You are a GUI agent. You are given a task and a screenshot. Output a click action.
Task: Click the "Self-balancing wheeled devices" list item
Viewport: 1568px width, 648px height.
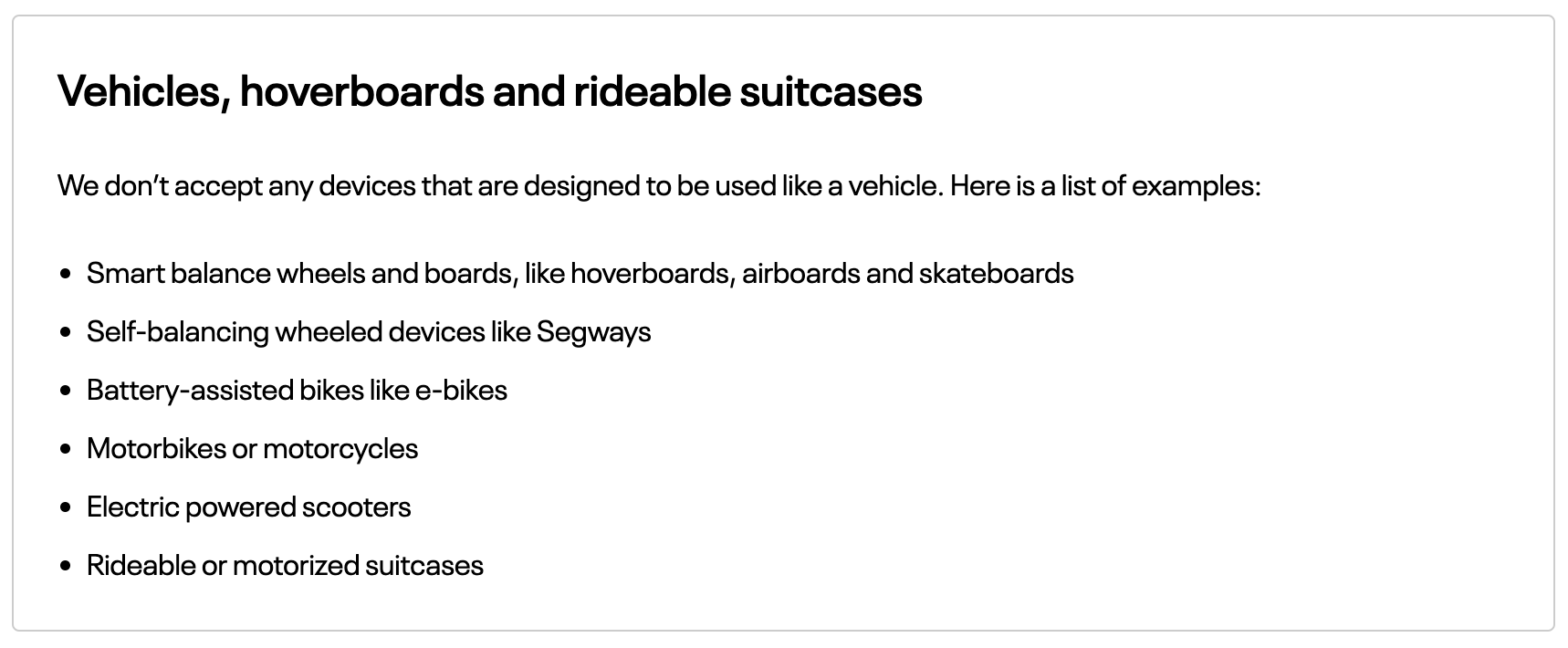369,331
